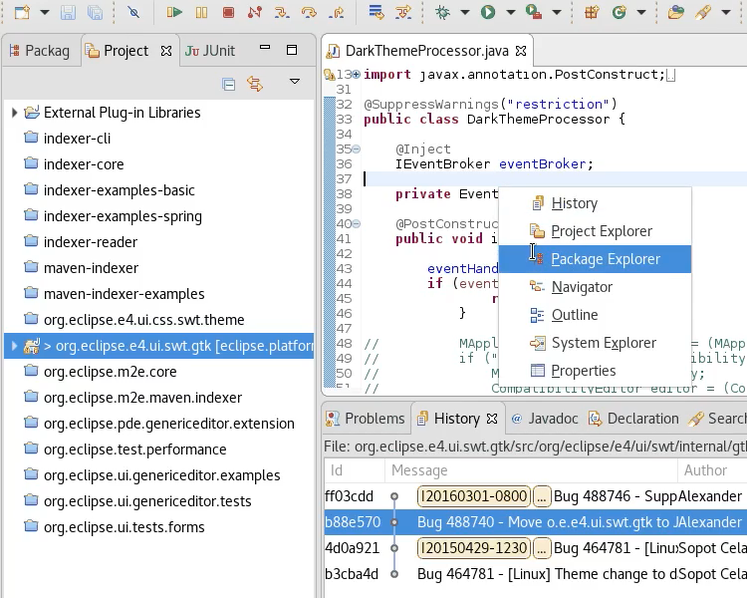747x599 pixels.
Task: Open the Run configurations dropdown arrow
Action: tap(511, 12)
